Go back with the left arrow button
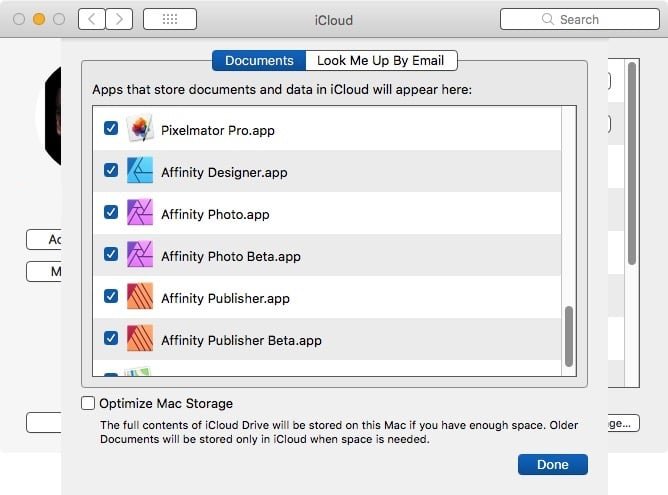 pos(91,19)
